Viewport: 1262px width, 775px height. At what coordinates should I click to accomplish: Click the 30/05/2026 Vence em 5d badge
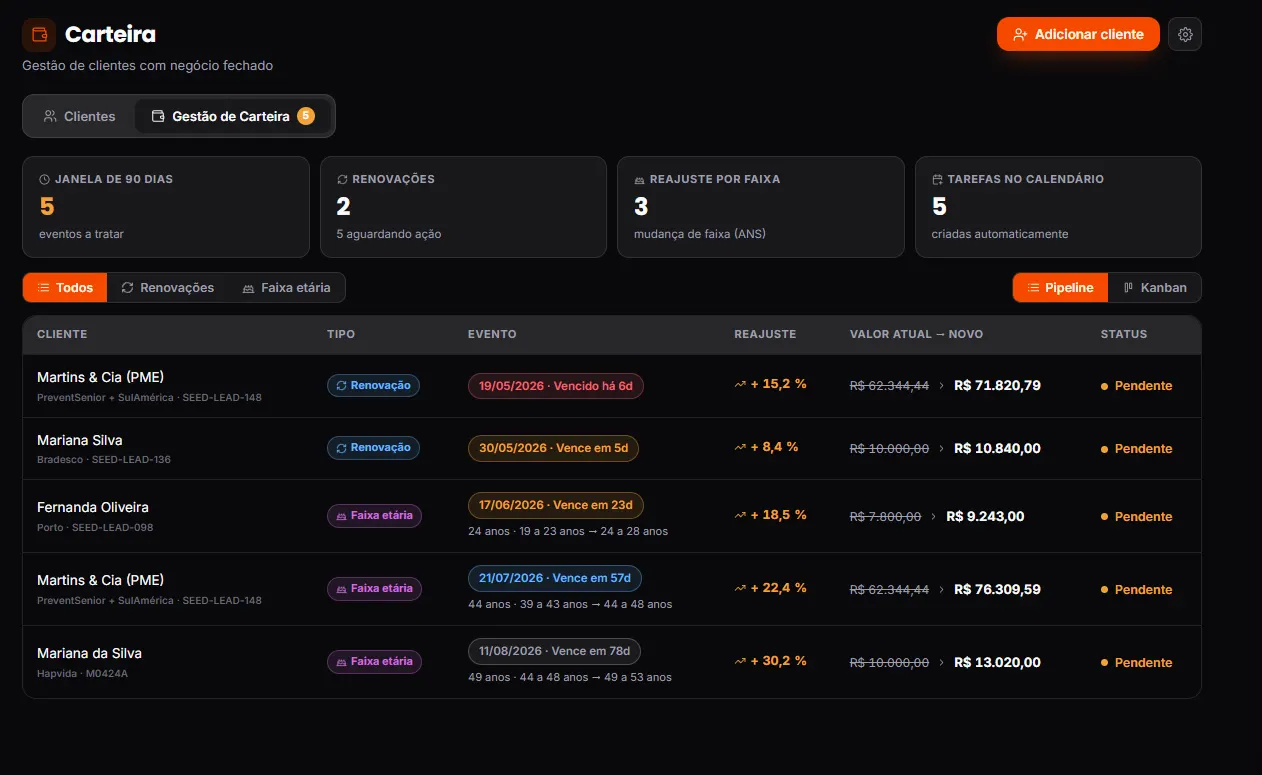click(x=553, y=448)
